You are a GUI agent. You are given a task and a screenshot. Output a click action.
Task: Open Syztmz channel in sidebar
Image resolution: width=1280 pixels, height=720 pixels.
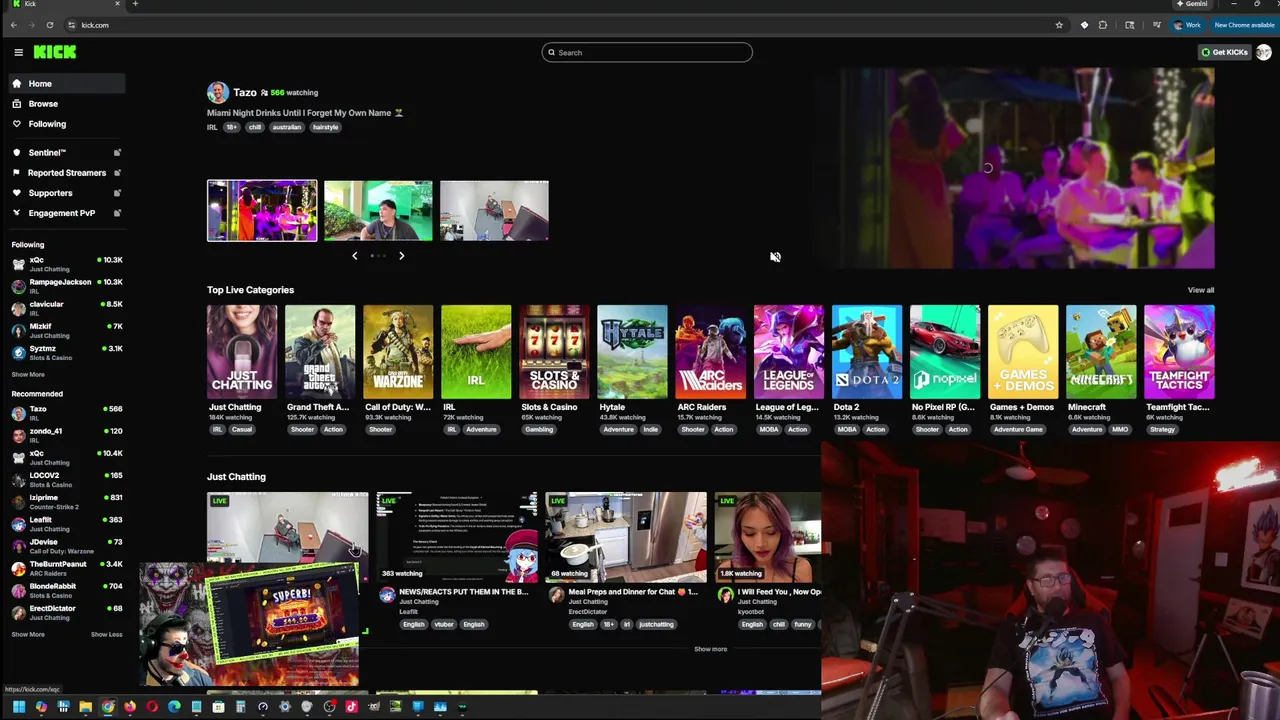(66, 352)
